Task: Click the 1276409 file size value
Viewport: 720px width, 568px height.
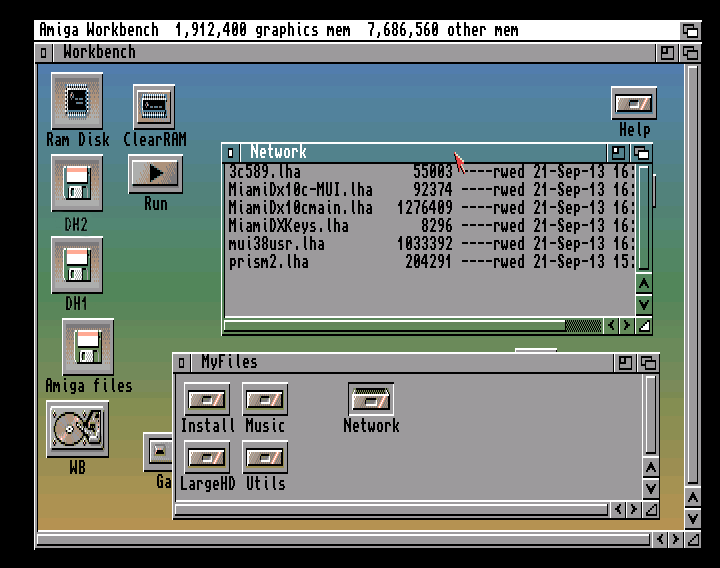Action: click(425, 208)
